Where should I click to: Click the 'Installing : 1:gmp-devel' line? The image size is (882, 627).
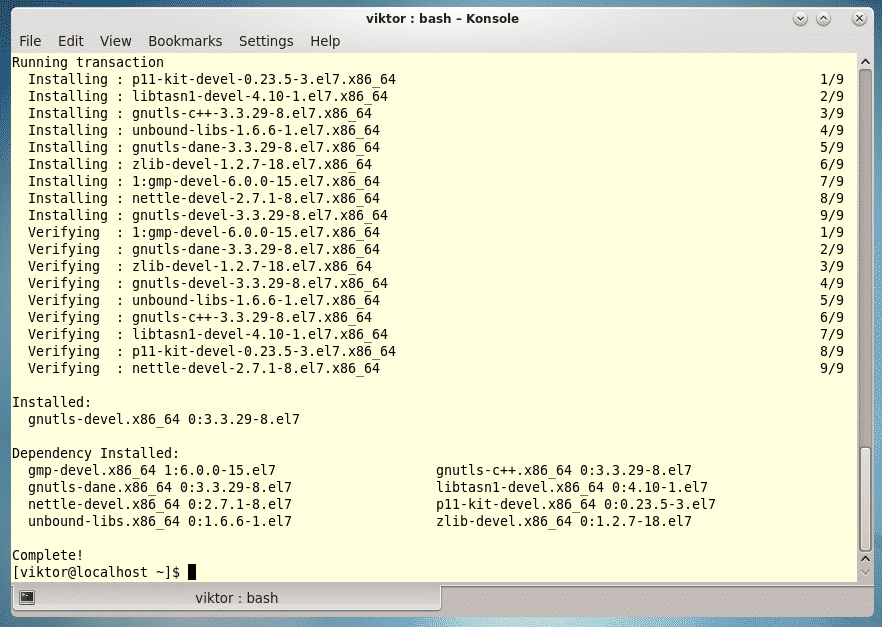204,181
